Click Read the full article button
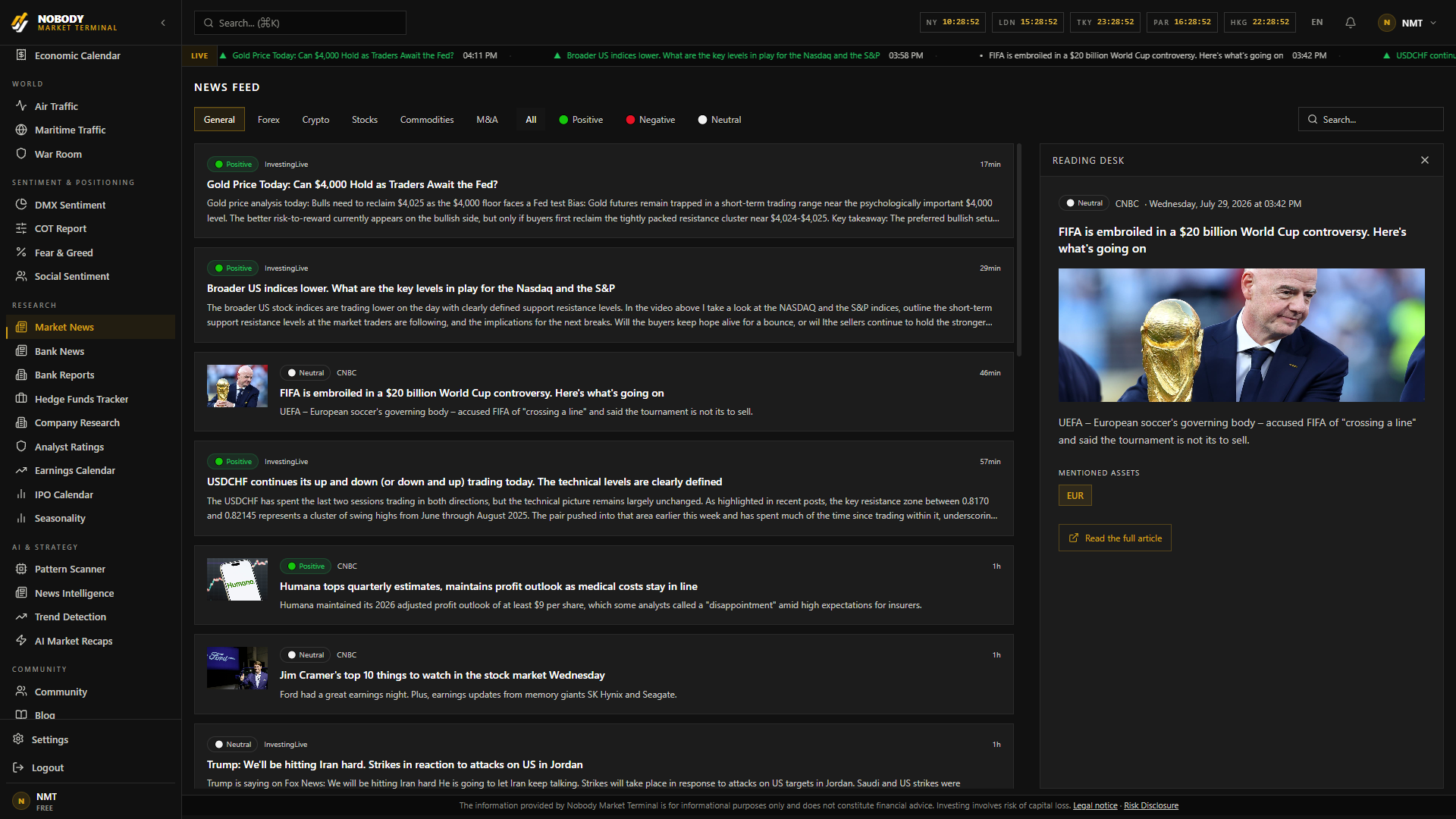 point(1115,538)
